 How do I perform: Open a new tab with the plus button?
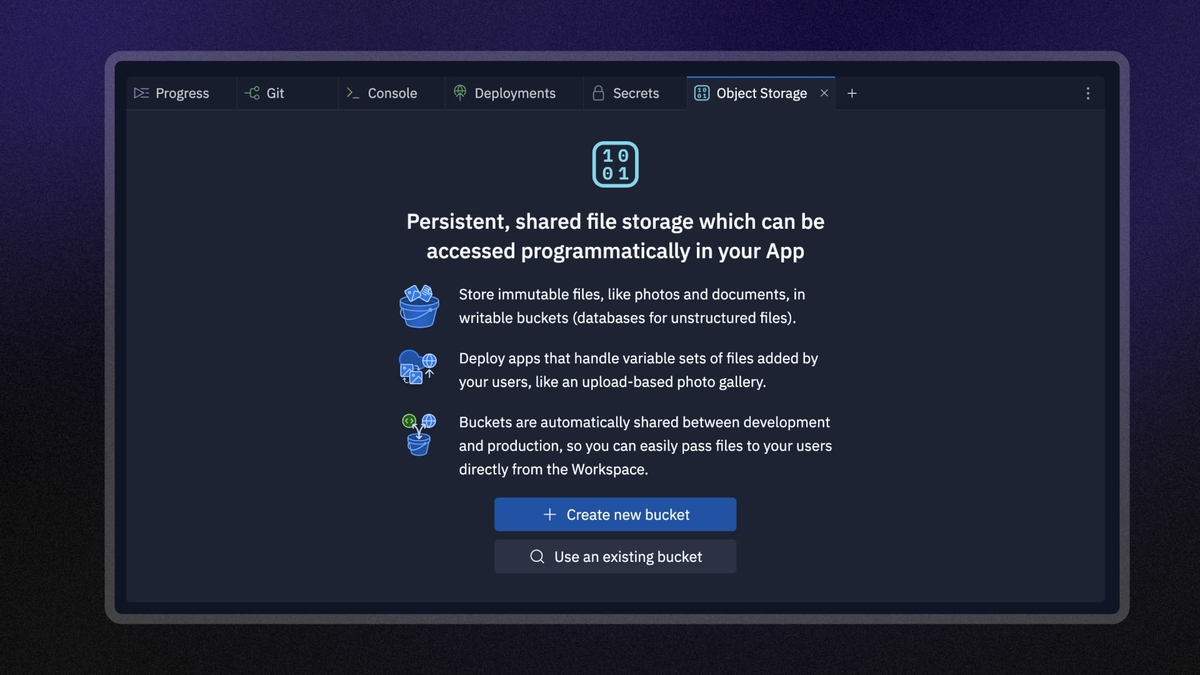click(x=852, y=92)
